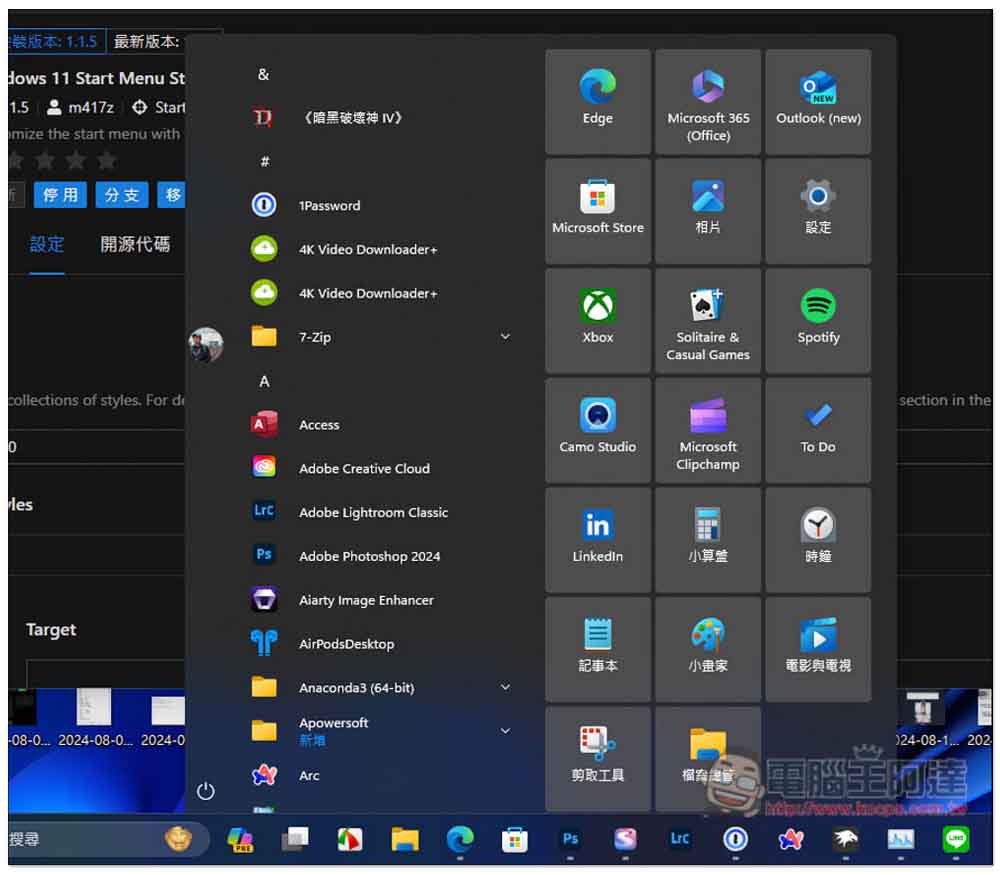Open the 小算盤 calculator tile

point(708,540)
